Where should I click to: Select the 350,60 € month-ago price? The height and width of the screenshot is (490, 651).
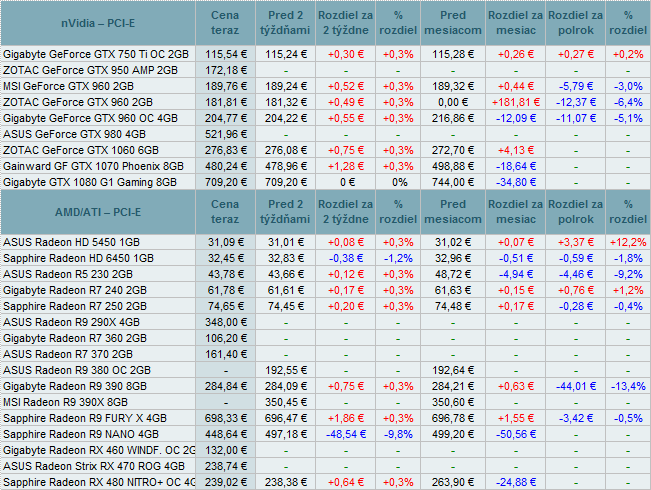click(453, 402)
